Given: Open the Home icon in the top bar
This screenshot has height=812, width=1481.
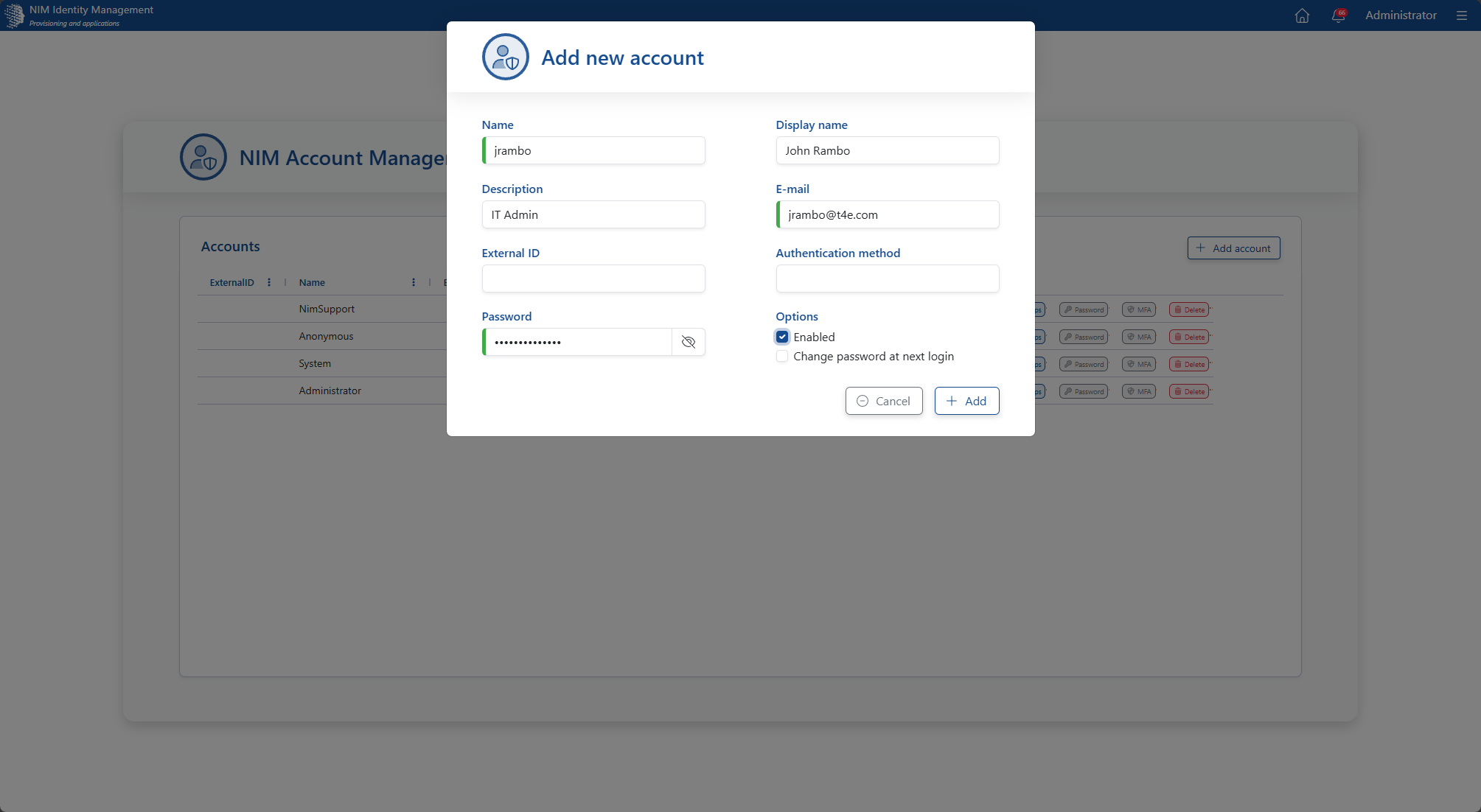Looking at the screenshot, I should click(1302, 15).
